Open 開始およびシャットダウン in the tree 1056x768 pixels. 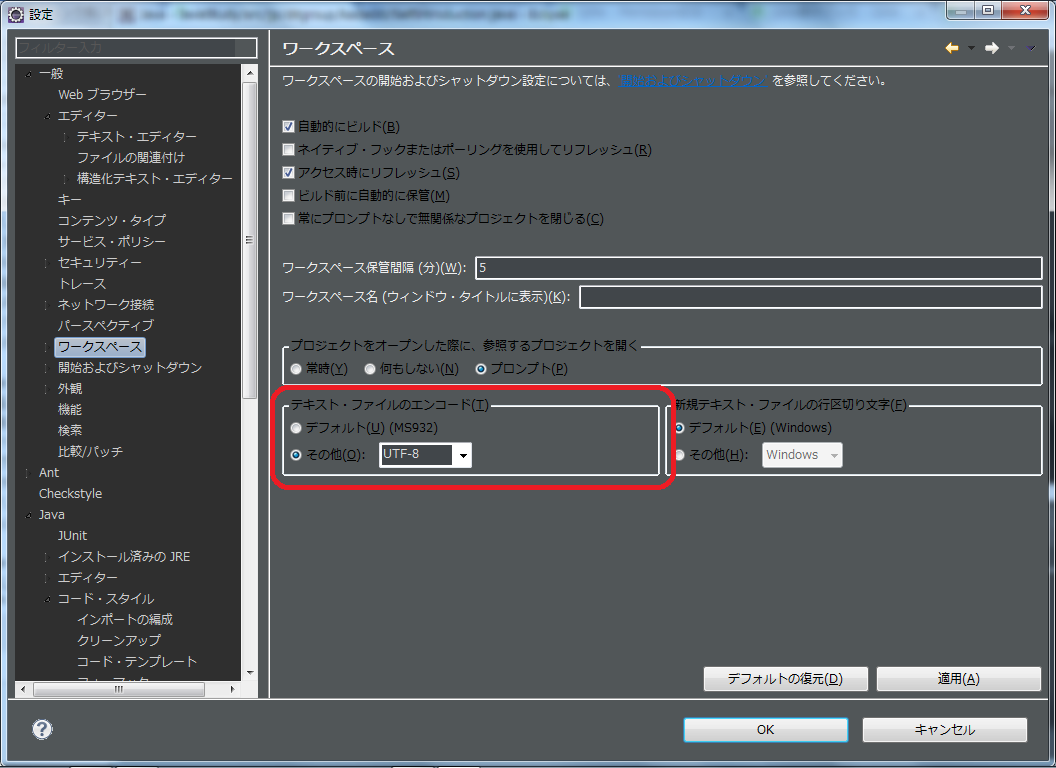[x=130, y=368]
